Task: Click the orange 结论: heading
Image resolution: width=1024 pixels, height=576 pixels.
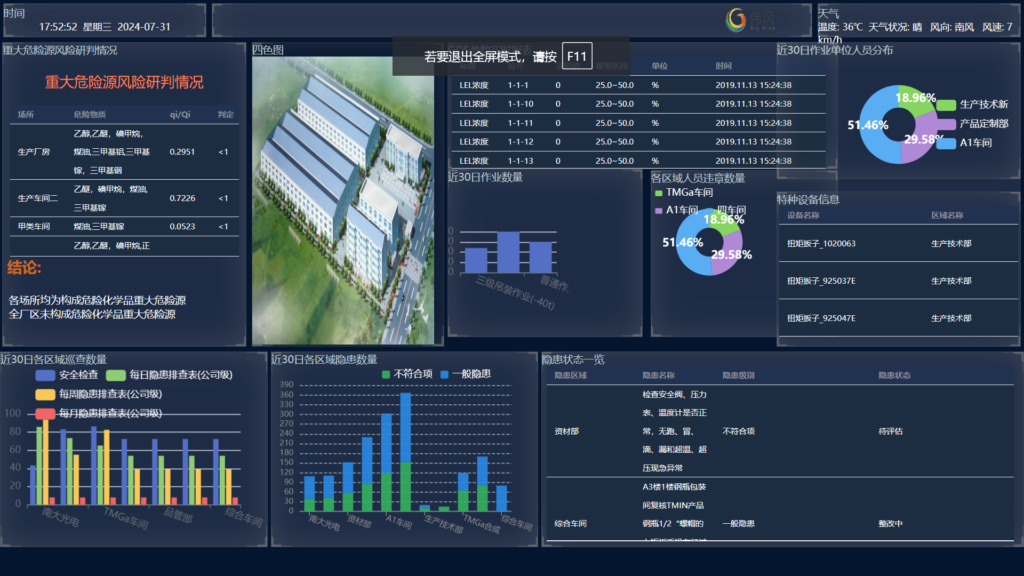Action: 24,267
